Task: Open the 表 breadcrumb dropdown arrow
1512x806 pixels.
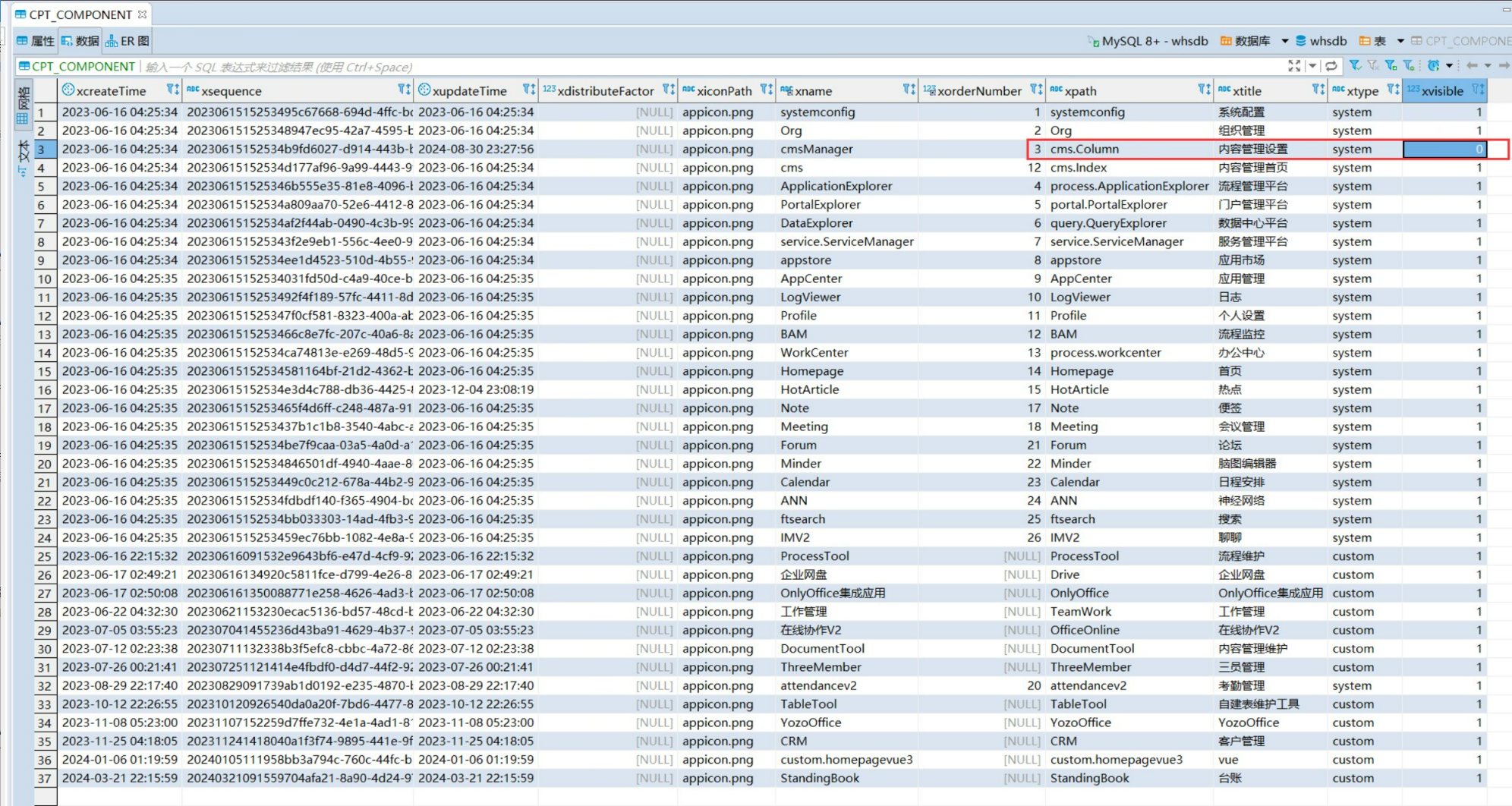Action: click(1400, 41)
